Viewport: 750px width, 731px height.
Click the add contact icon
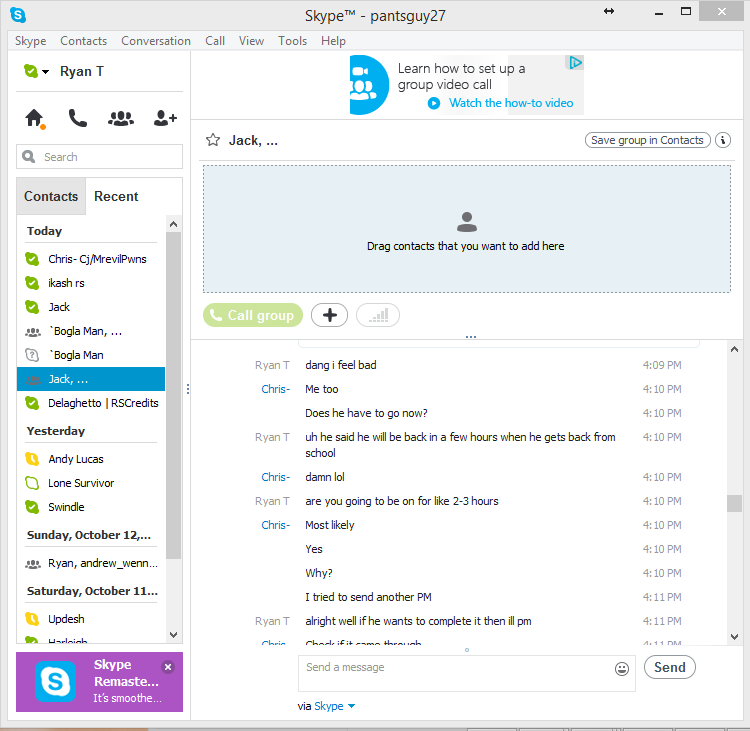pyautogui.click(x=165, y=118)
